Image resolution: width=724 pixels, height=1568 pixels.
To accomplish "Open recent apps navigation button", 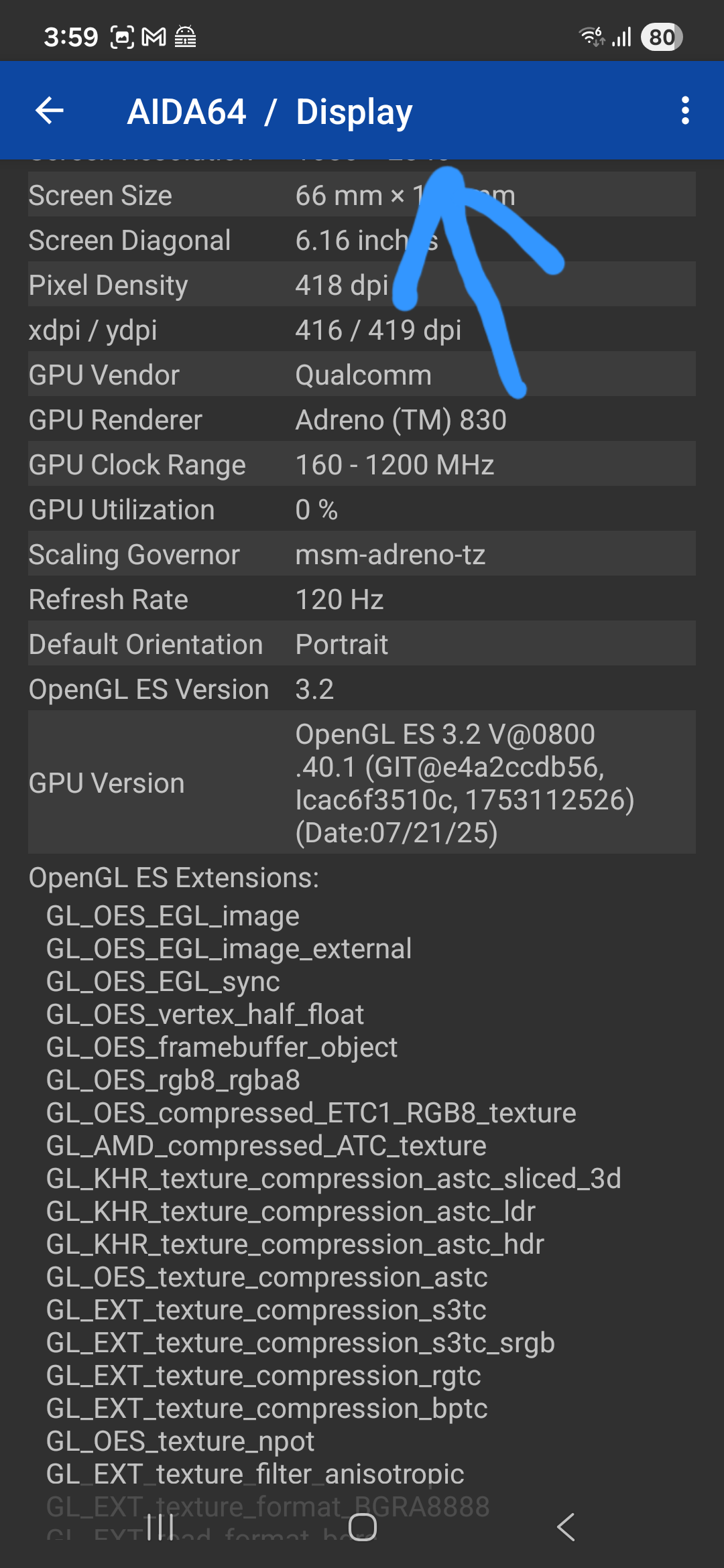I will tap(160, 1527).
